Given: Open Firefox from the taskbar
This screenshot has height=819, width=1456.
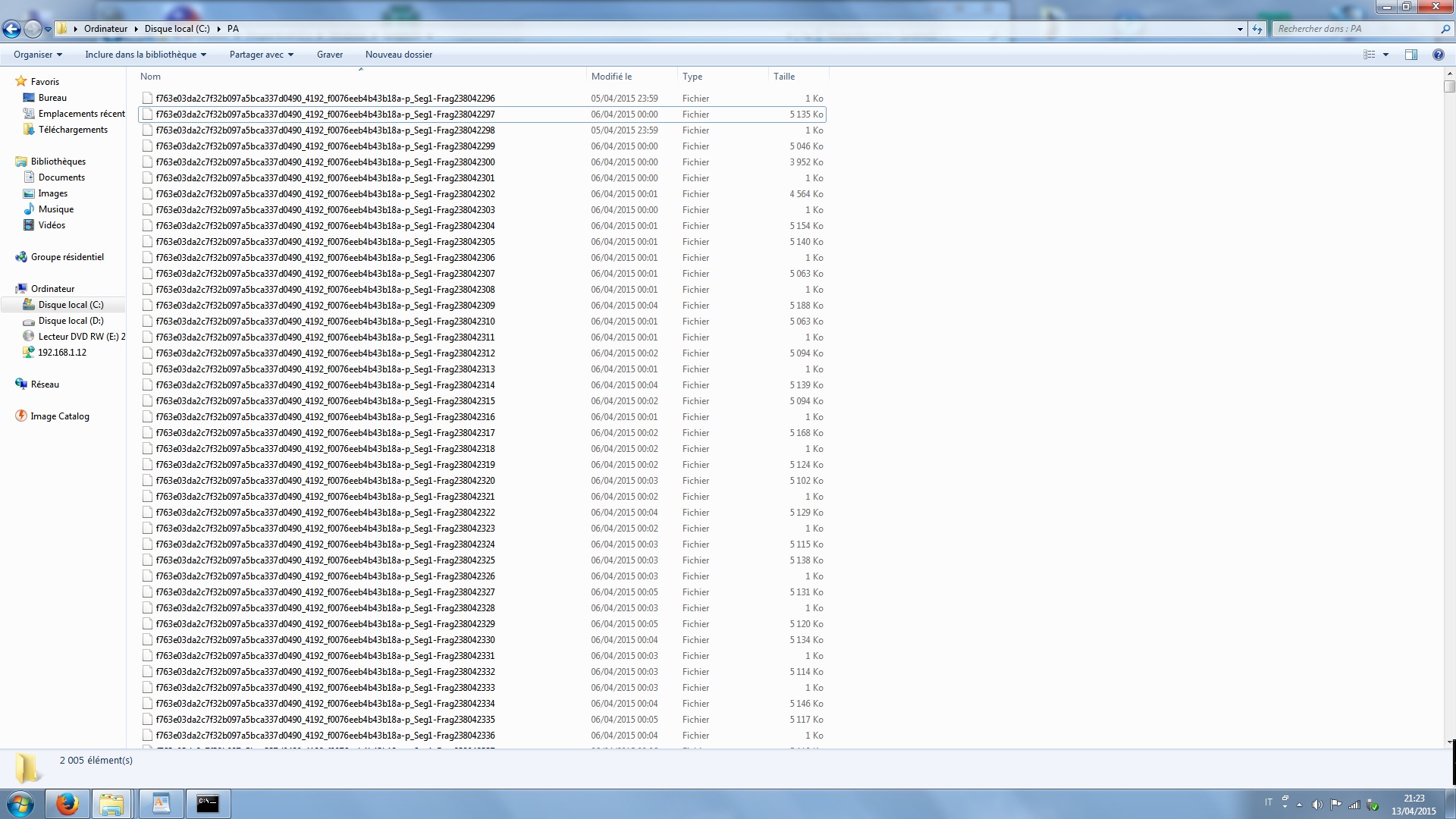Looking at the screenshot, I should click(x=67, y=804).
